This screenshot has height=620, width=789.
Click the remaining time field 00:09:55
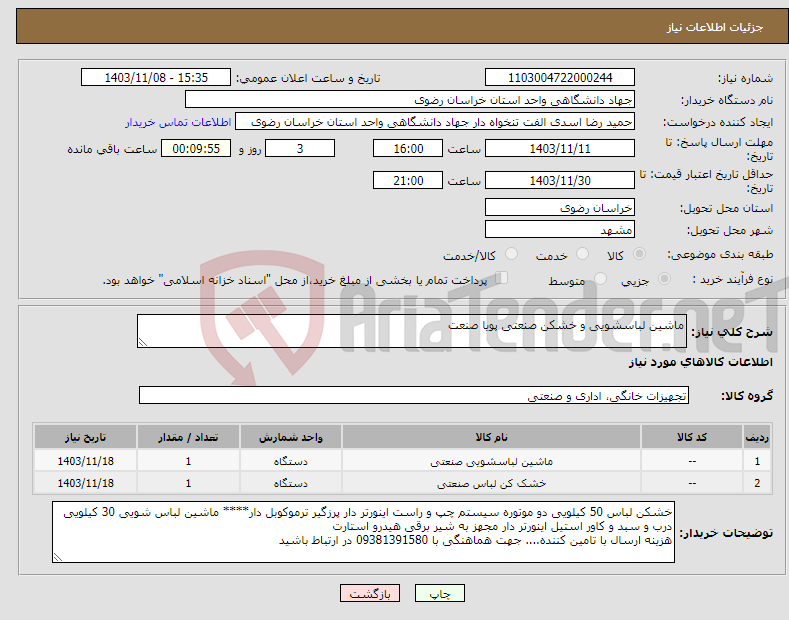pos(196,148)
